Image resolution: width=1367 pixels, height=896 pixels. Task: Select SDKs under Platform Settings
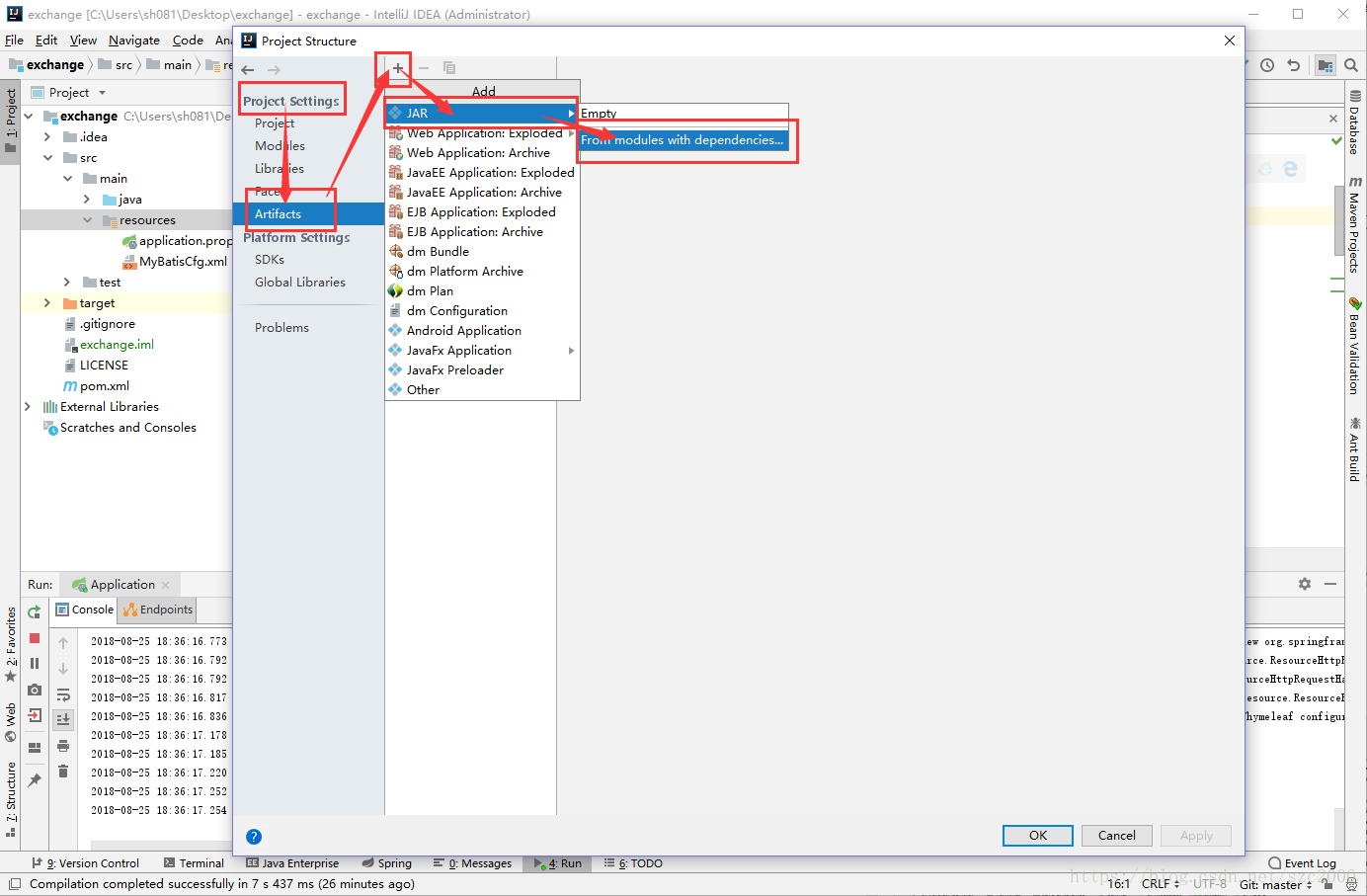click(x=270, y=260)
